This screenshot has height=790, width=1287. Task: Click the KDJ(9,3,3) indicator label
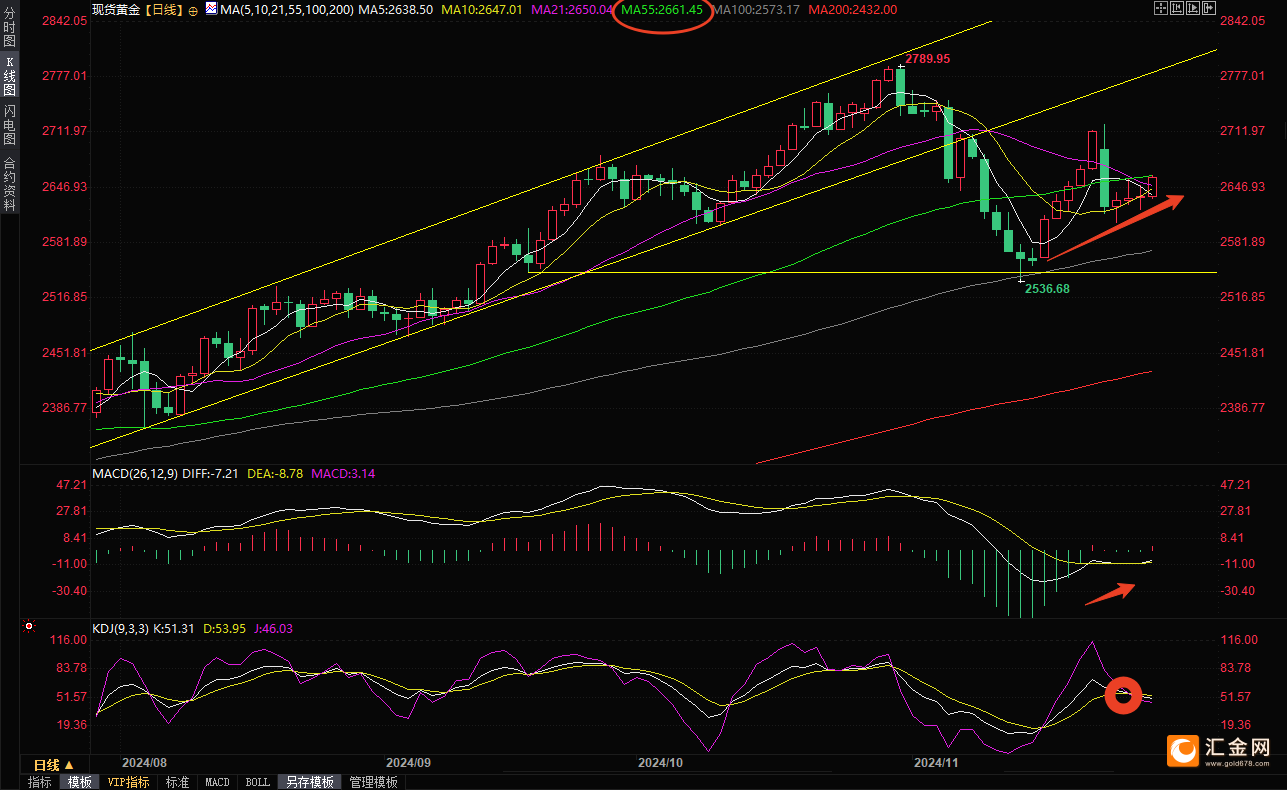(121, 629)
